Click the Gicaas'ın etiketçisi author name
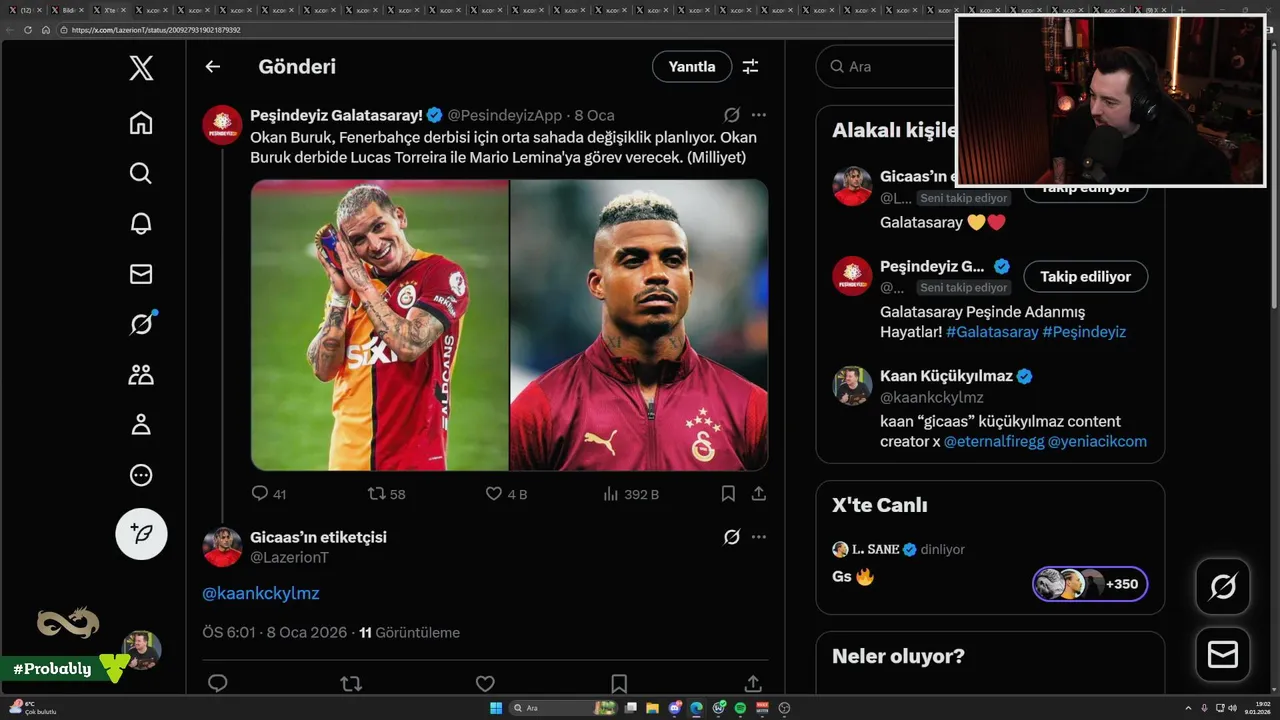Viewport: 1280px width, 720px height. [x=318, y=537]
